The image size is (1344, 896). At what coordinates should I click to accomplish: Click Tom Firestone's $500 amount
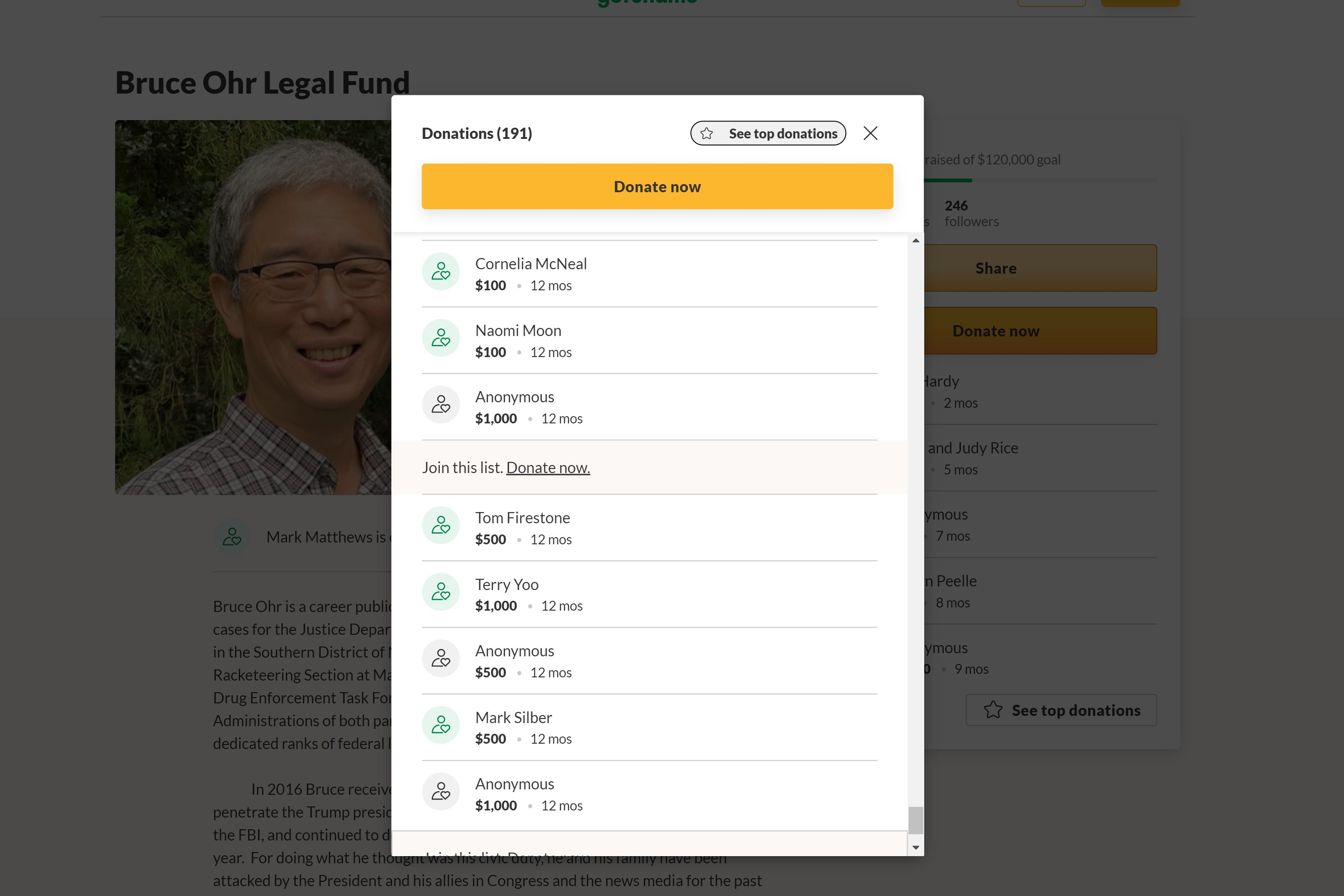coord(490,539)
